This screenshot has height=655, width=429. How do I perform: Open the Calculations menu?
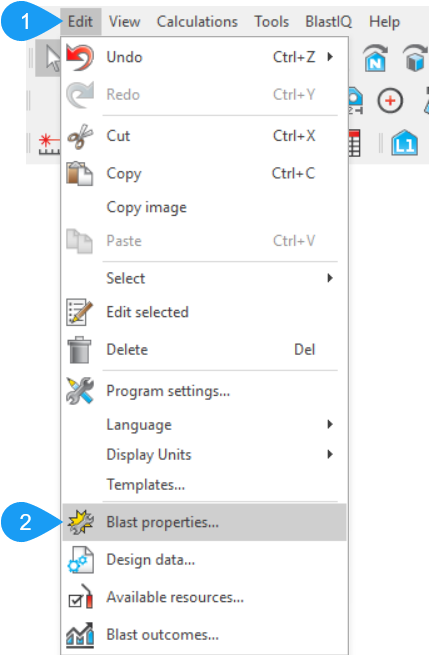tap(197, 21)
